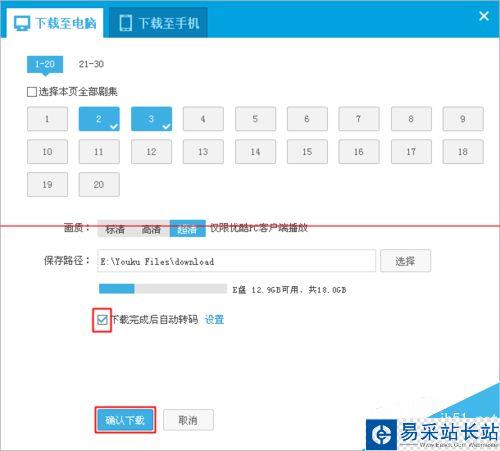500x451 pixels.
Task: Deselect episode 2
Action: coord(99,119)
